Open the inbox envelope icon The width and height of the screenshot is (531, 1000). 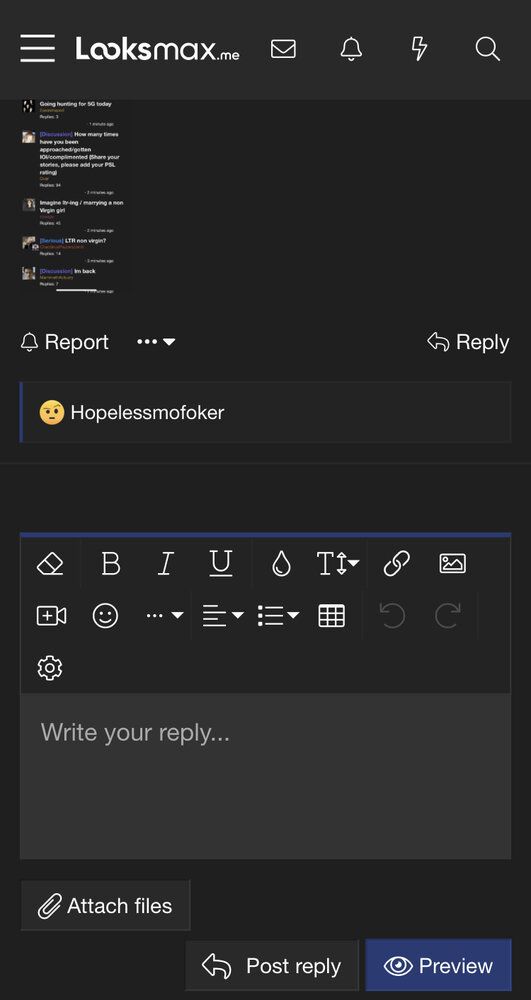[283, 49]
